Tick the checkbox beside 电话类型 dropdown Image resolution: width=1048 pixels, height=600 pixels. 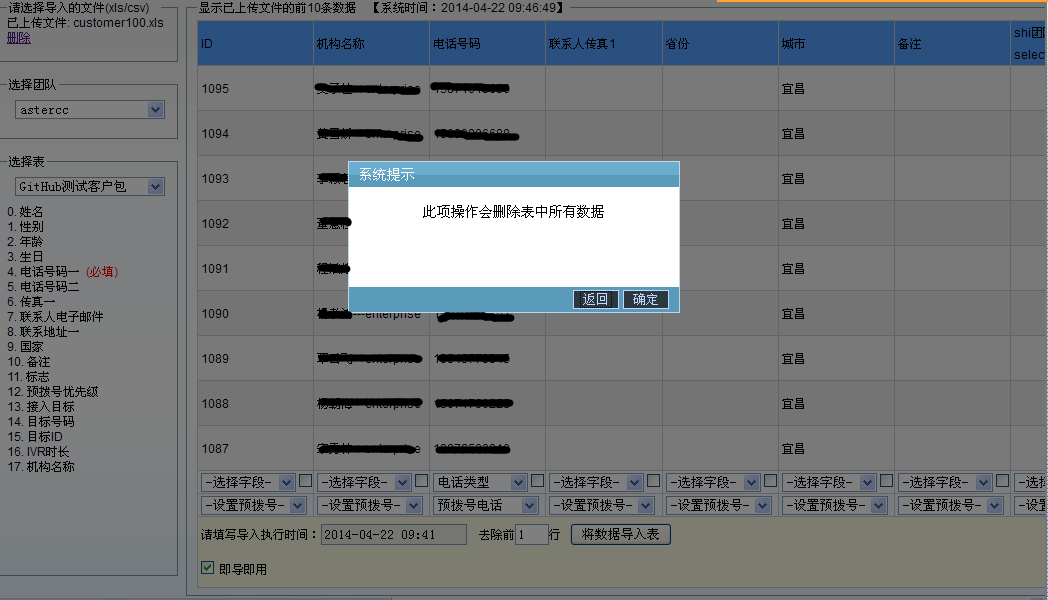pyautogui.click(x=538, y=481)
